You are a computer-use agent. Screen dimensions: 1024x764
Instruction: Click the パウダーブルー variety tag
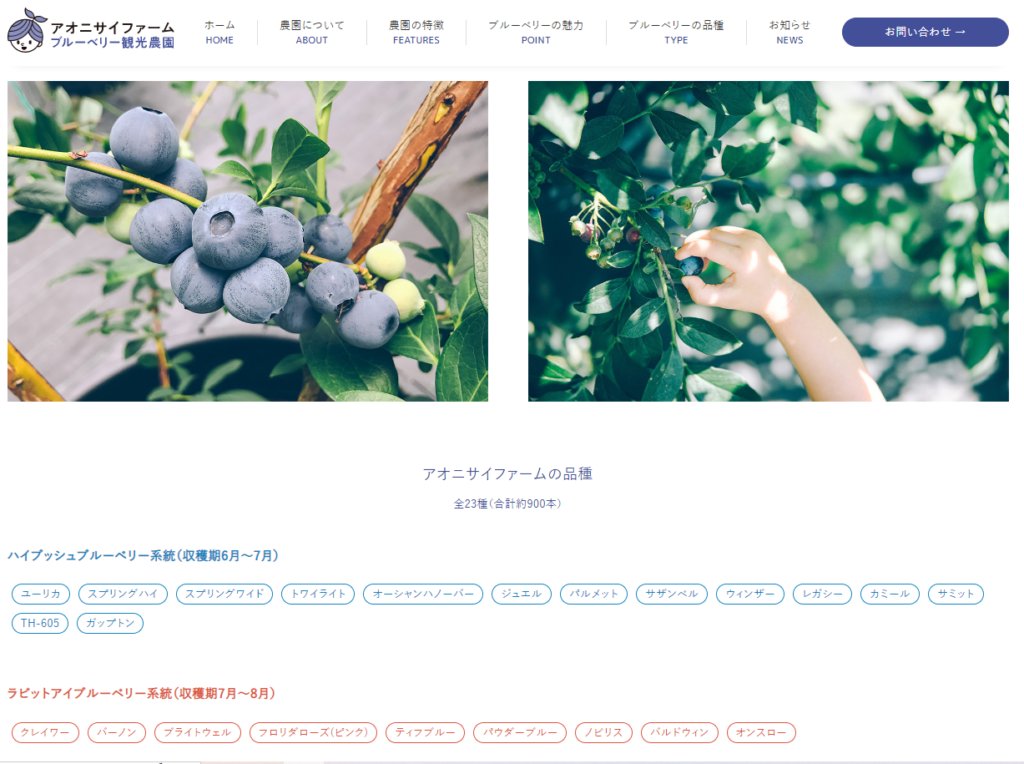[520, 732]
